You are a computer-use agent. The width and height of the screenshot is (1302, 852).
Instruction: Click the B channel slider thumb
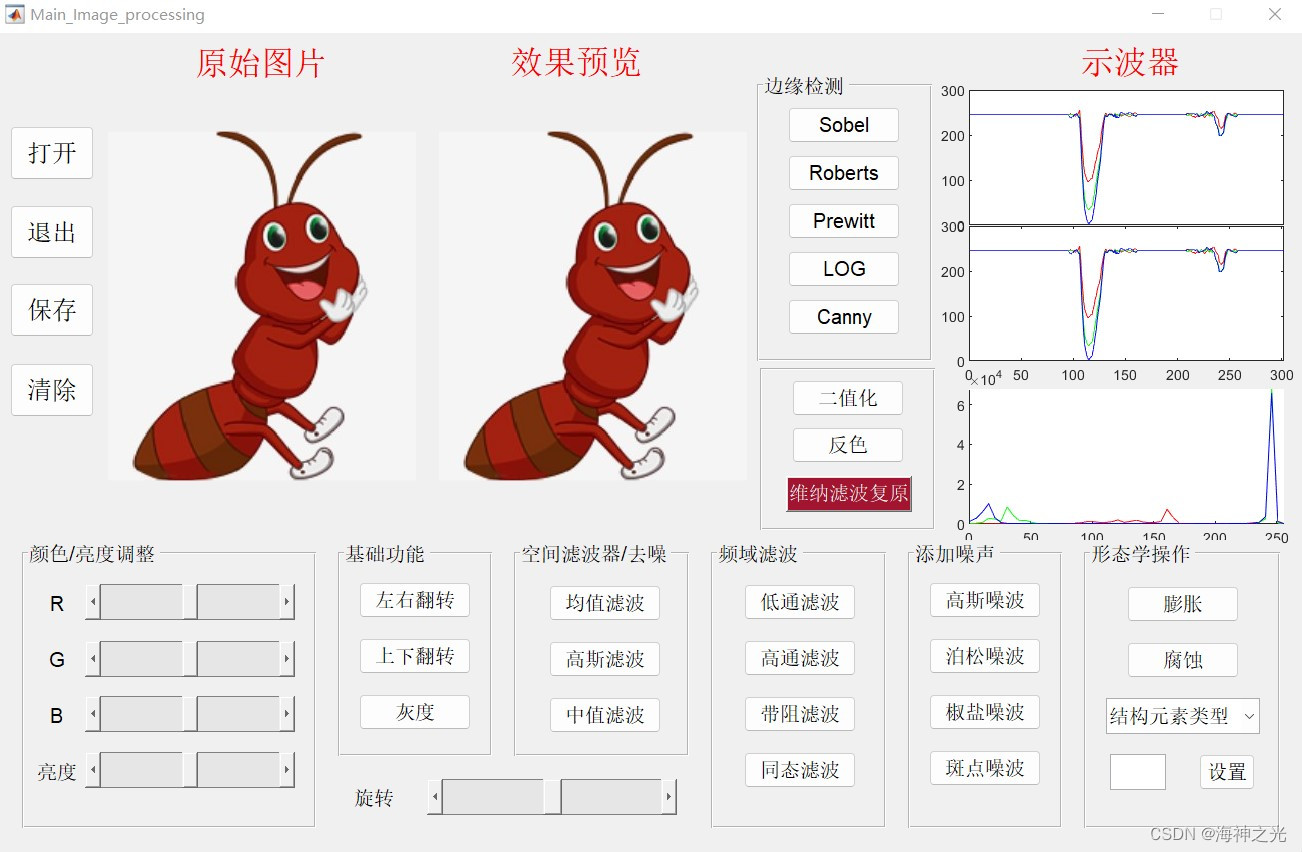coord(190,714)
